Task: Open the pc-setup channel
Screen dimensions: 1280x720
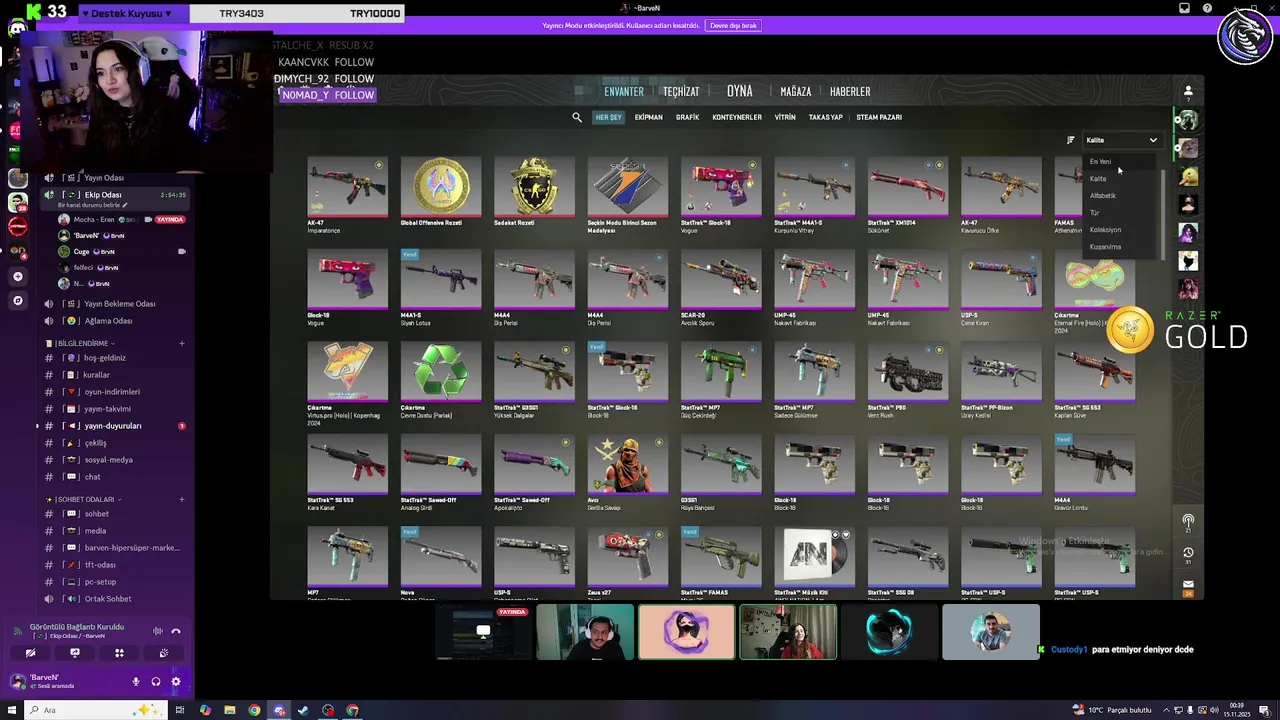Action: (x=112, y=582)
